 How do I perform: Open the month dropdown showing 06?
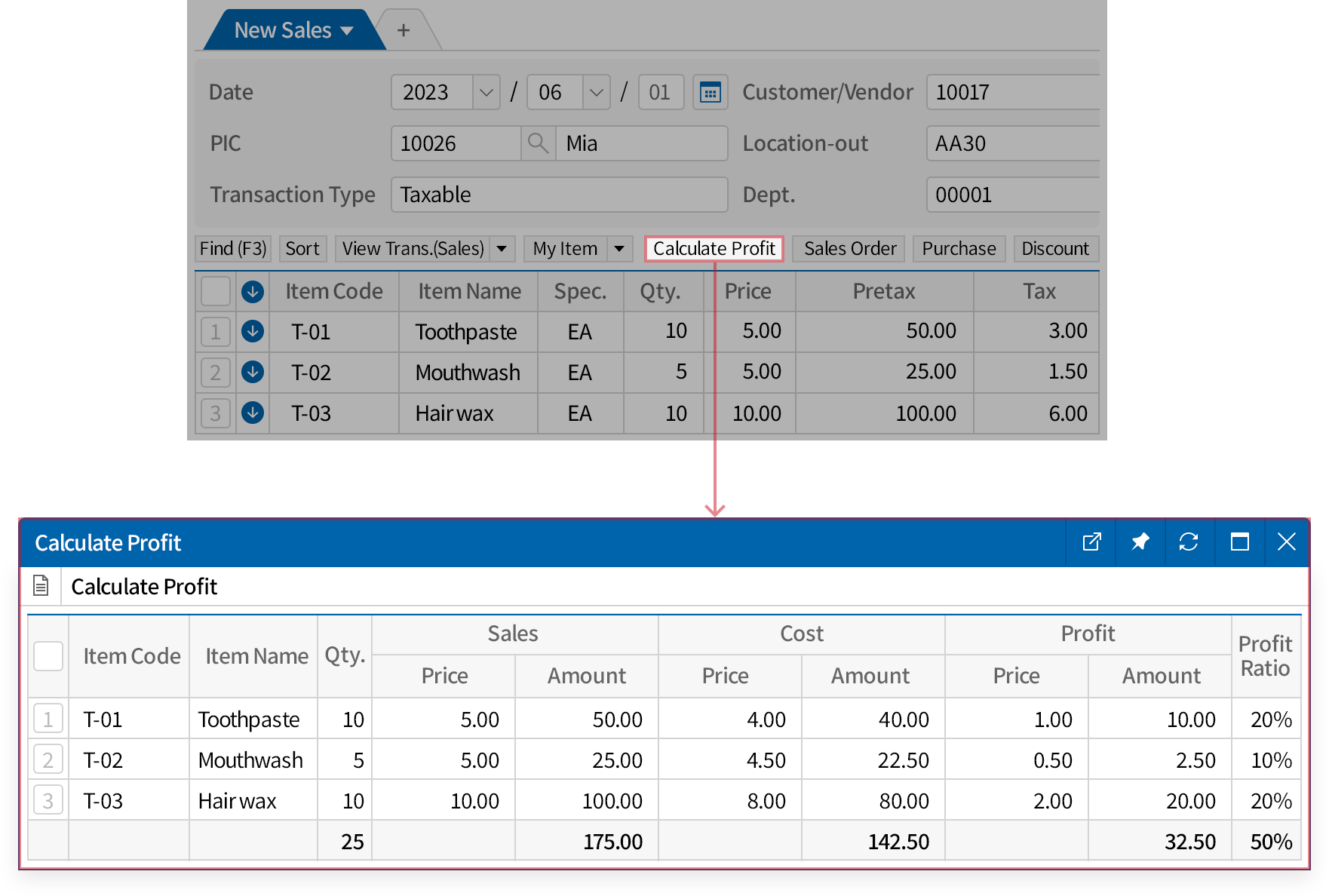click(595, 91)
